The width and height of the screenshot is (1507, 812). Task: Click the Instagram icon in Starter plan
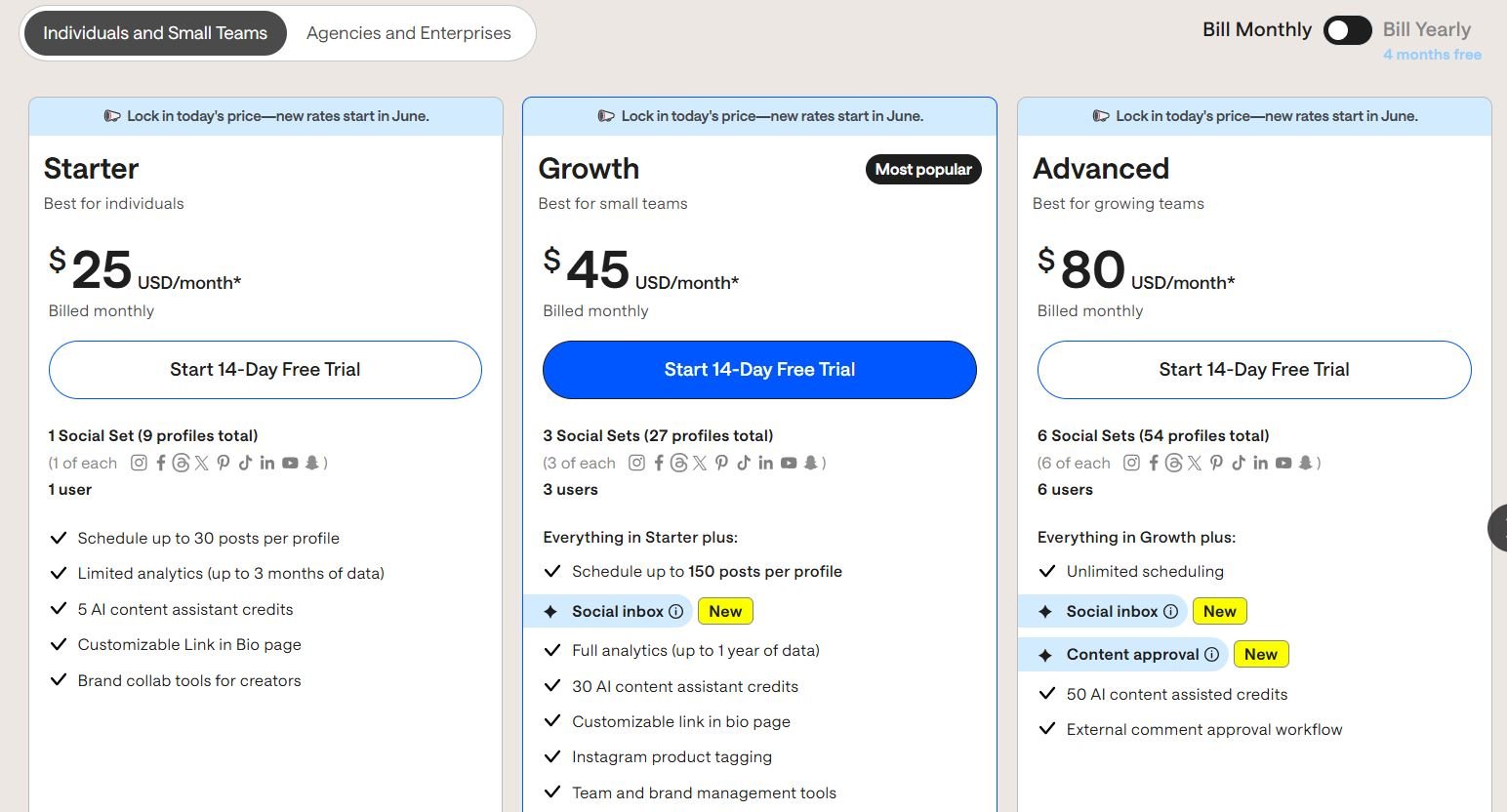pos(139,463)
